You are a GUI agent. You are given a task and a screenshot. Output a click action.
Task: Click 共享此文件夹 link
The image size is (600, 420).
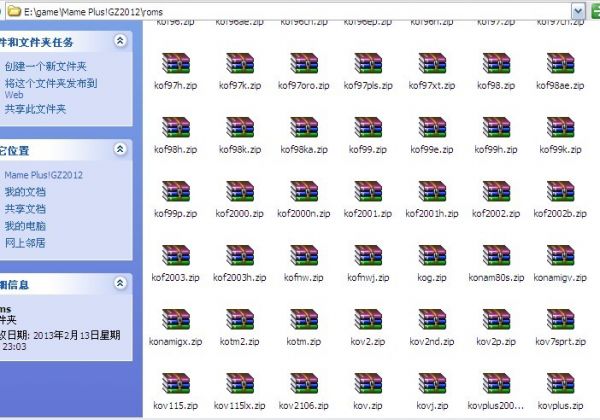[x=35, y=109]
